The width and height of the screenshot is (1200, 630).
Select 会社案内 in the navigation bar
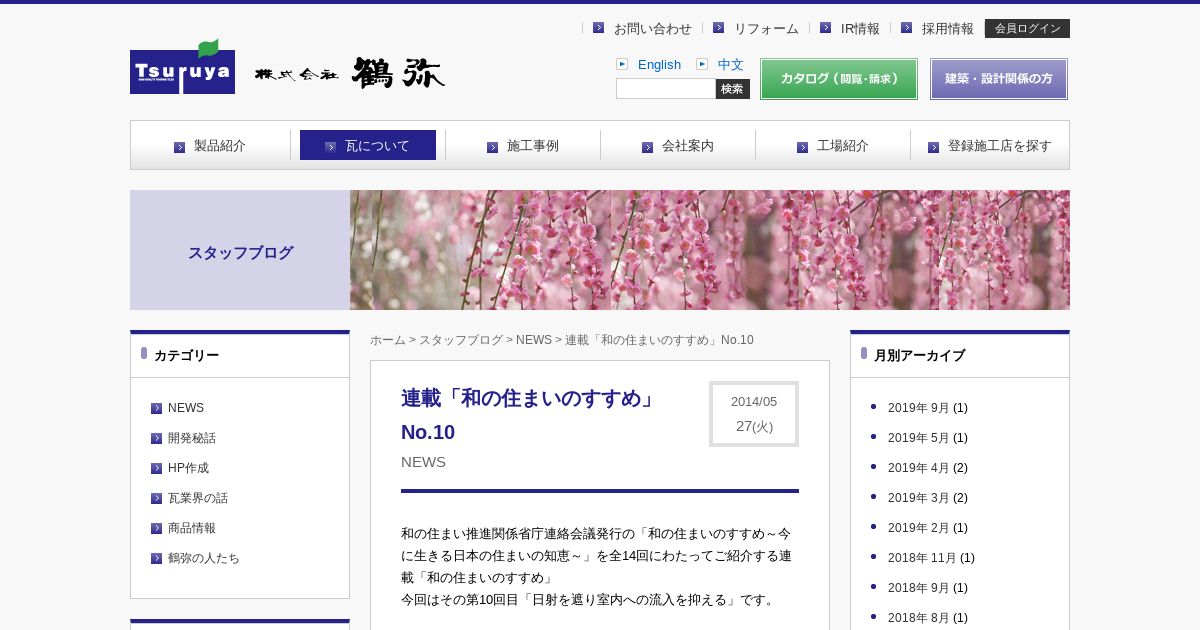click(x=678, y=146)
